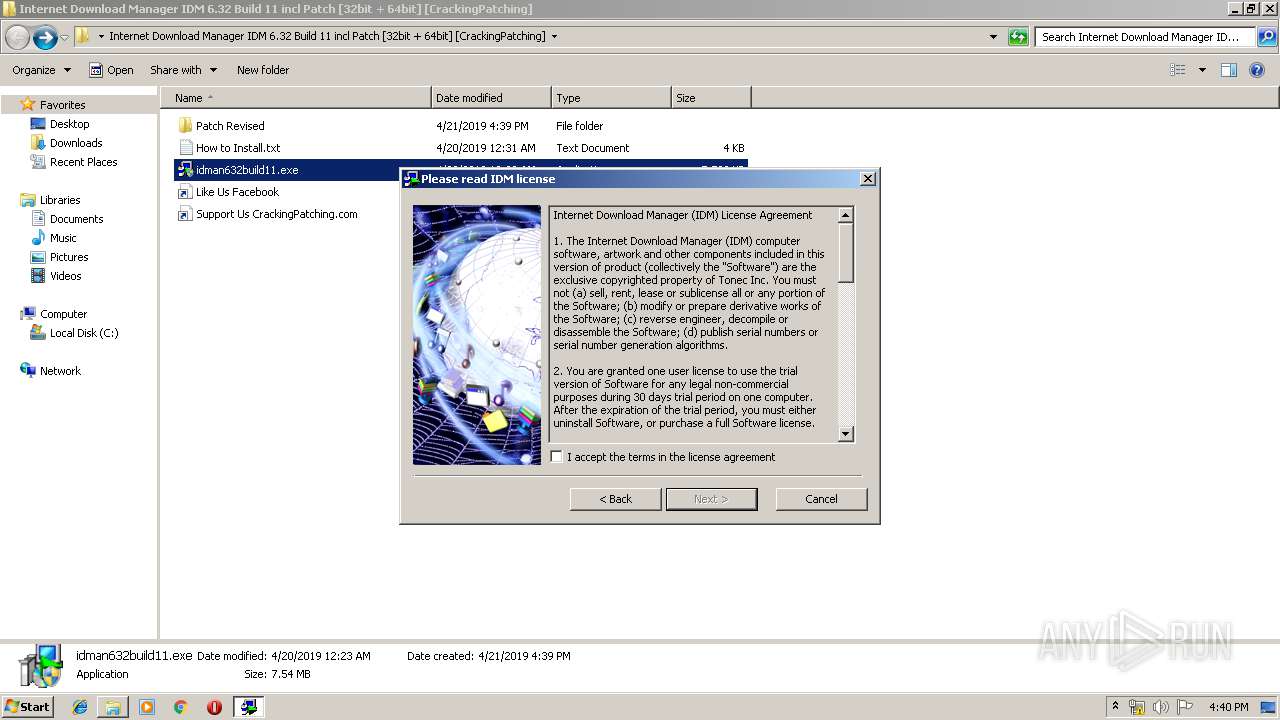1280x720 pixels.
Task: Click Open in Explorer toolbar
Action: coord(111,70)
